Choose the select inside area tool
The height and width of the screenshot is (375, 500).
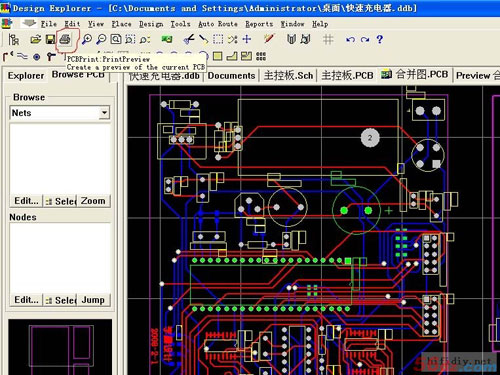coord(218,39)
